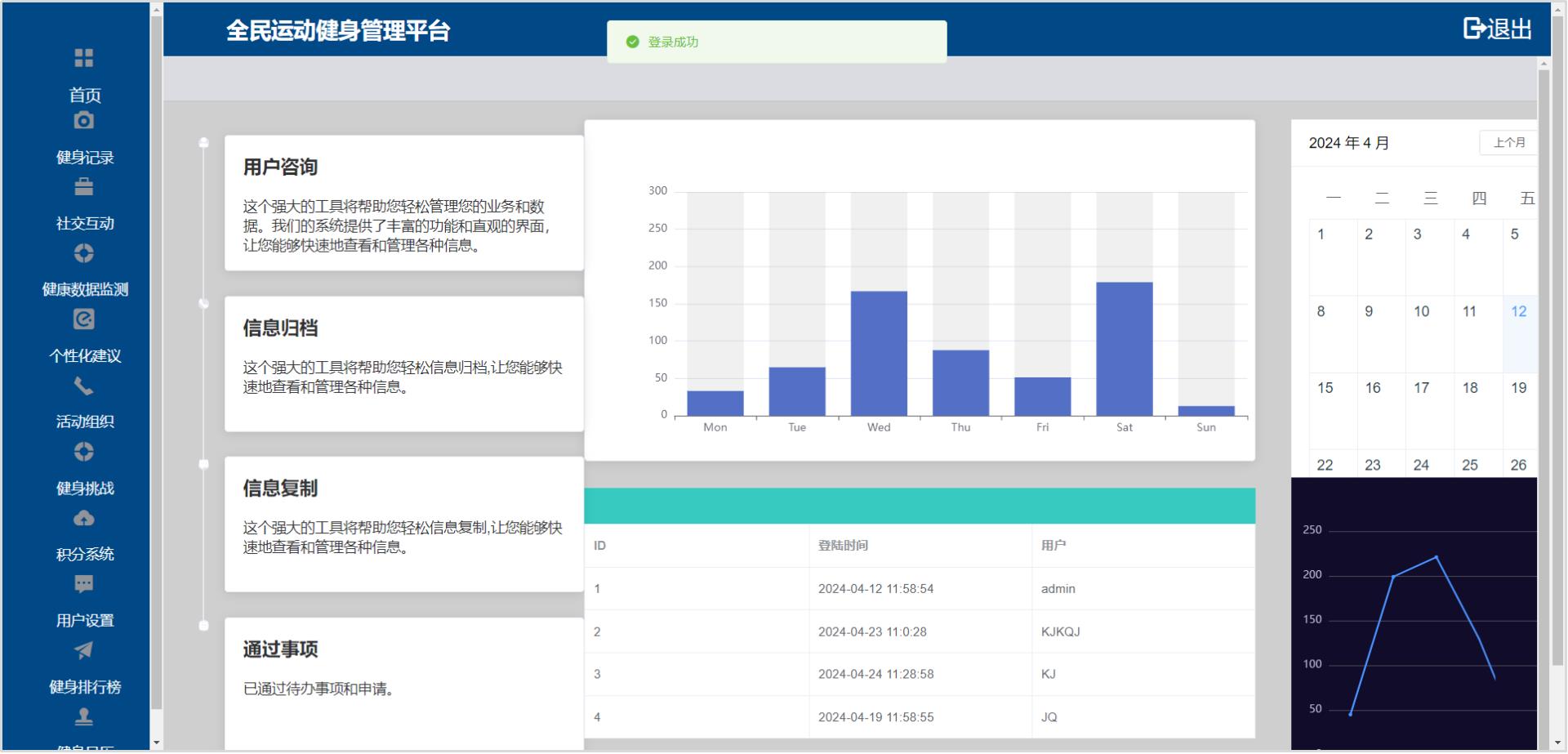Select April 12 in the calendar

point(1518,312)
